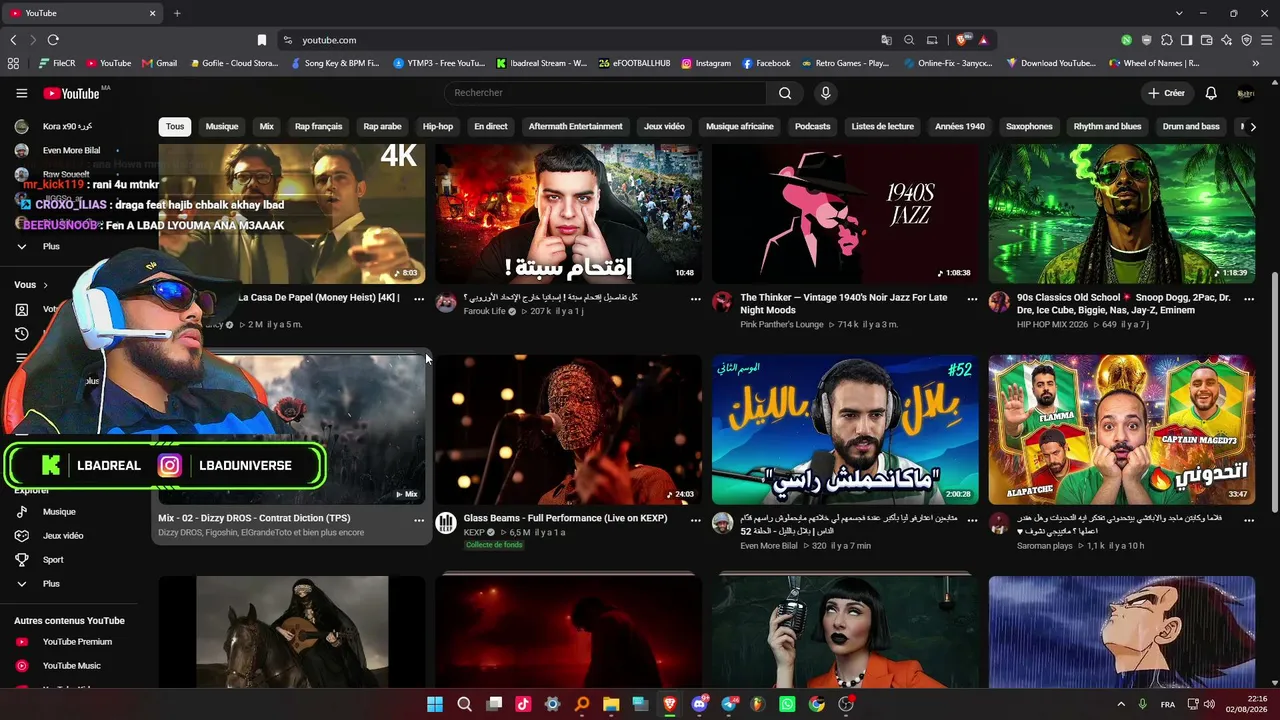The height and width of the screenshot is (720, 1280).
Task: Translate this page using the translate icon
Action: (886, 40)
